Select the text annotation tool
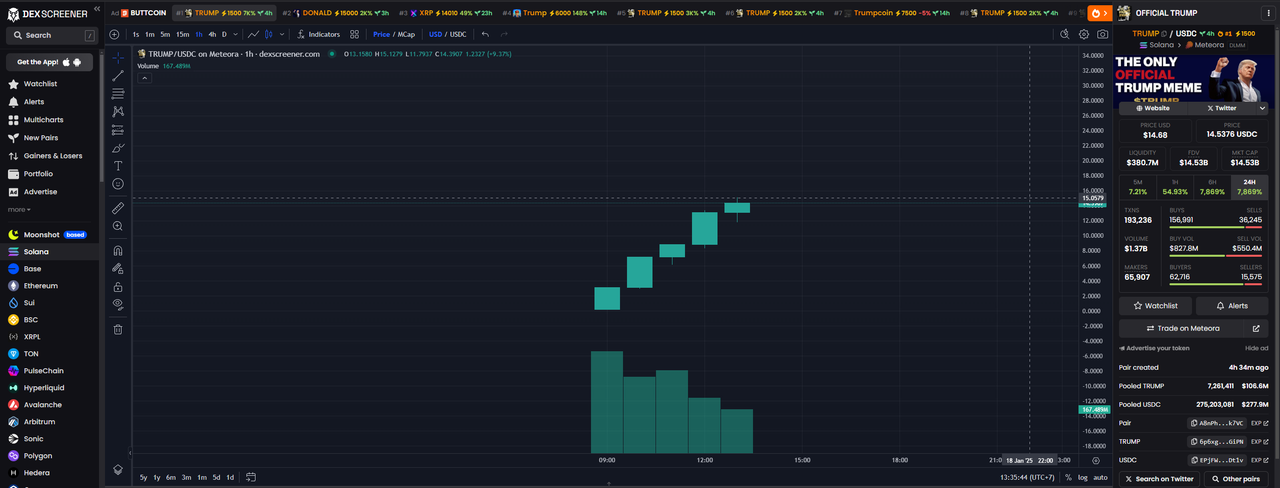This screenshot has width=1280, height=488. point(118,166)
